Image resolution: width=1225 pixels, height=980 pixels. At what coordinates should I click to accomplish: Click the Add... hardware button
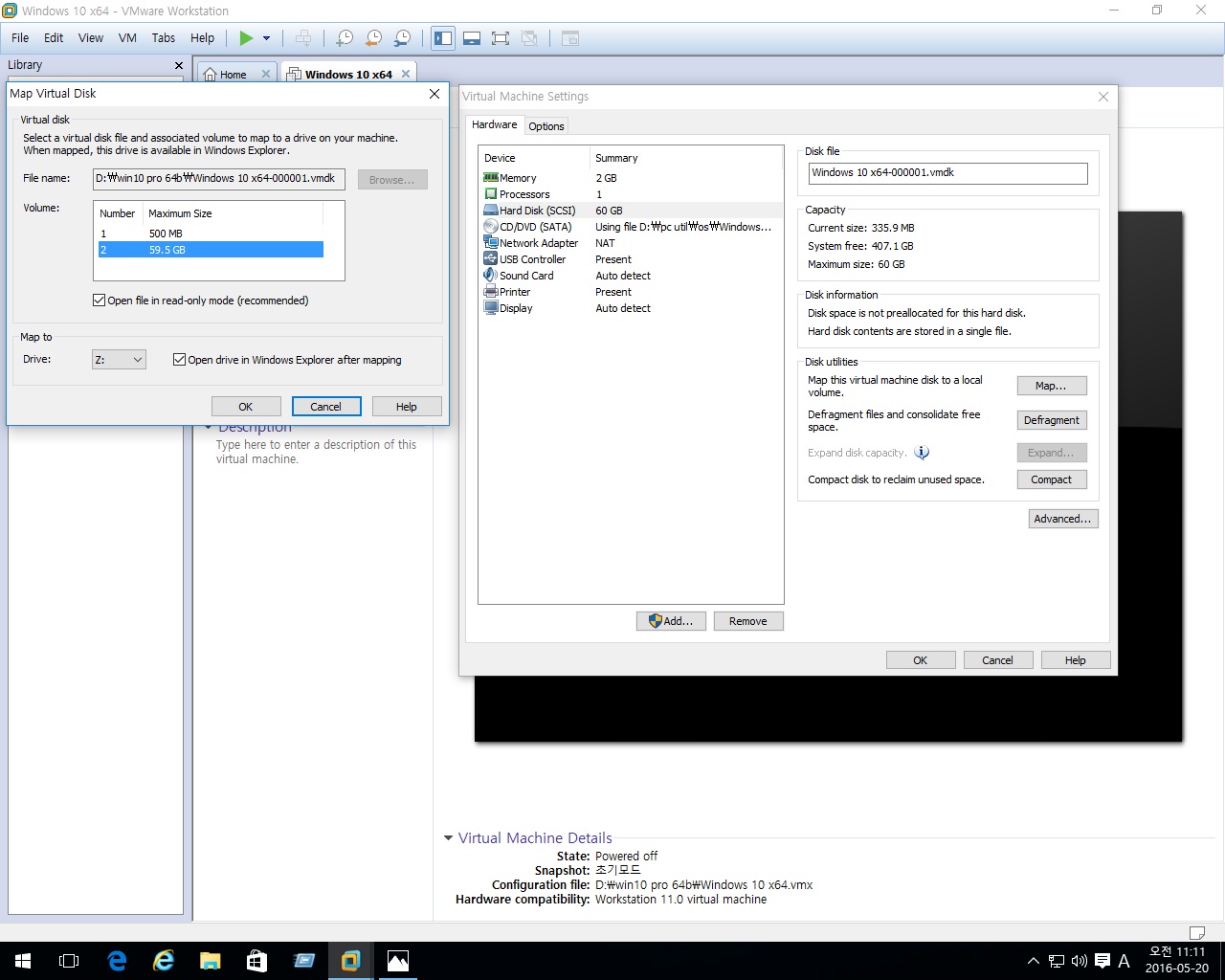pos(671,621)
